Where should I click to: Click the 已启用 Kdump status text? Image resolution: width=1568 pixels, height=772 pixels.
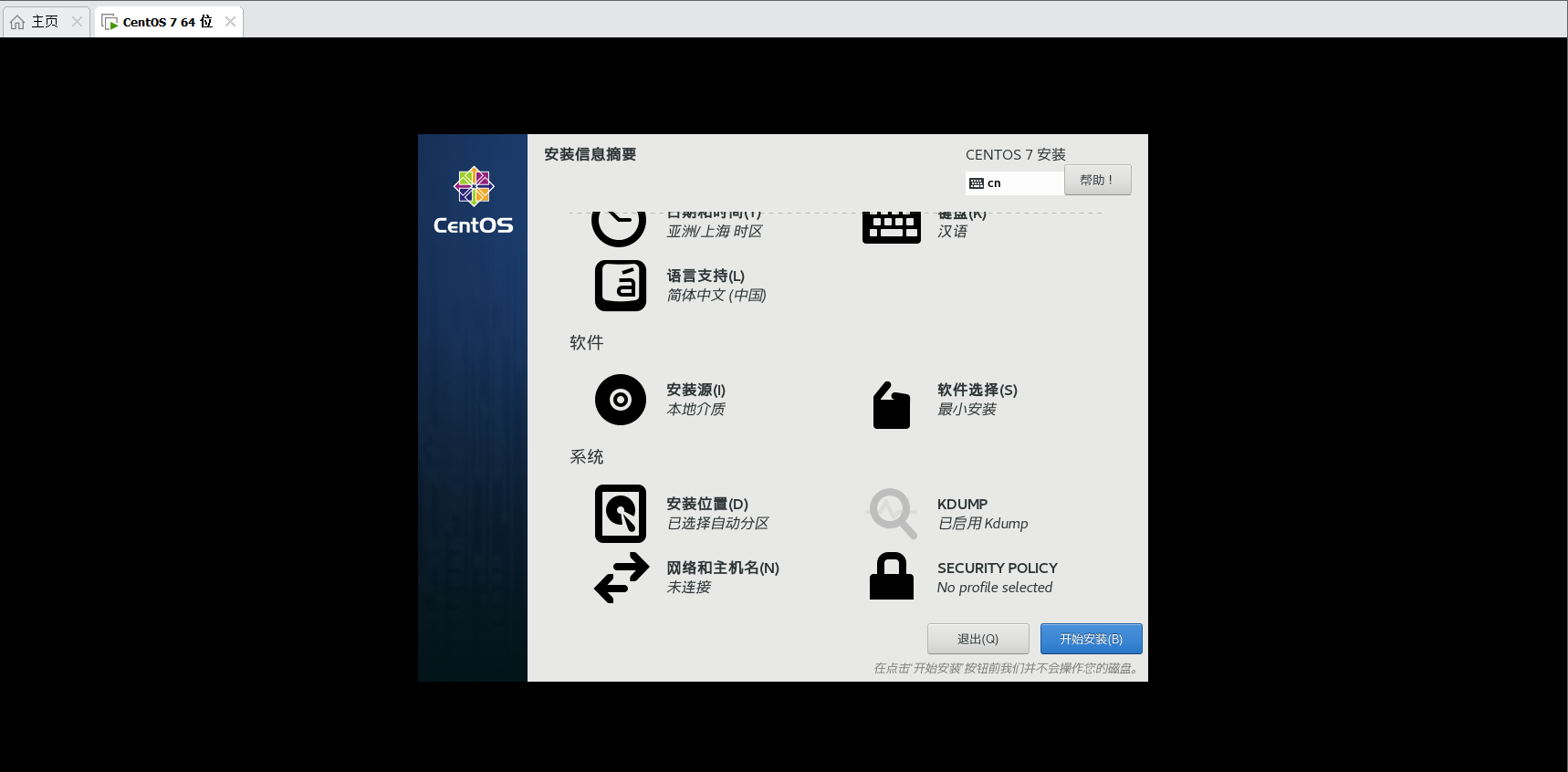point(983,523)
